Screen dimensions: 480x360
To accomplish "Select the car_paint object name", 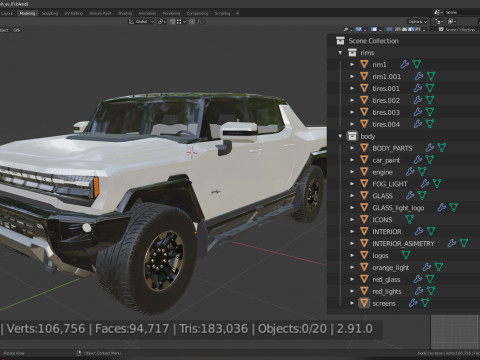I will [386, 160].
